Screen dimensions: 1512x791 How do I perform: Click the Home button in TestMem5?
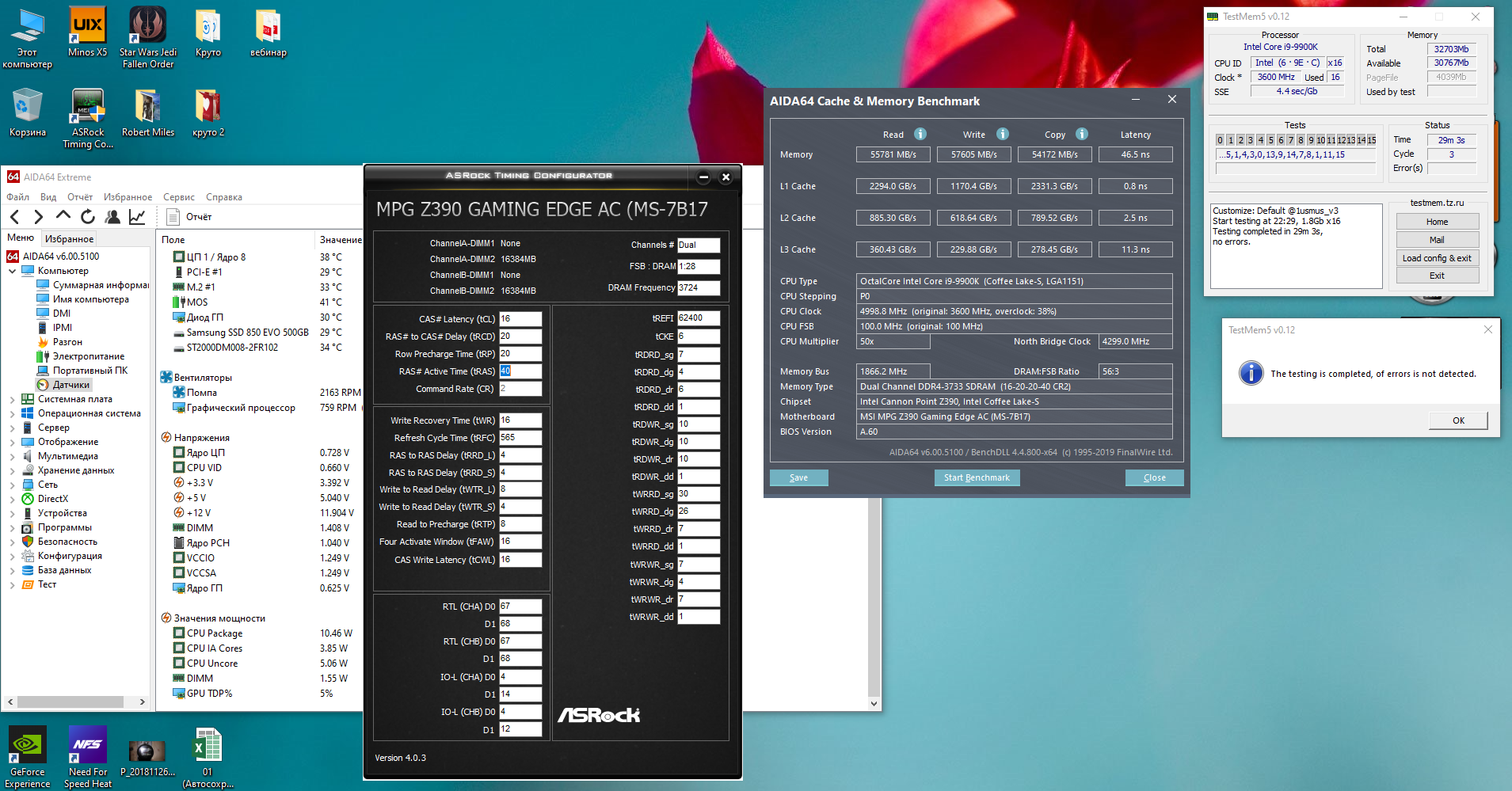pyautogui.click(x=1437, y=222)
